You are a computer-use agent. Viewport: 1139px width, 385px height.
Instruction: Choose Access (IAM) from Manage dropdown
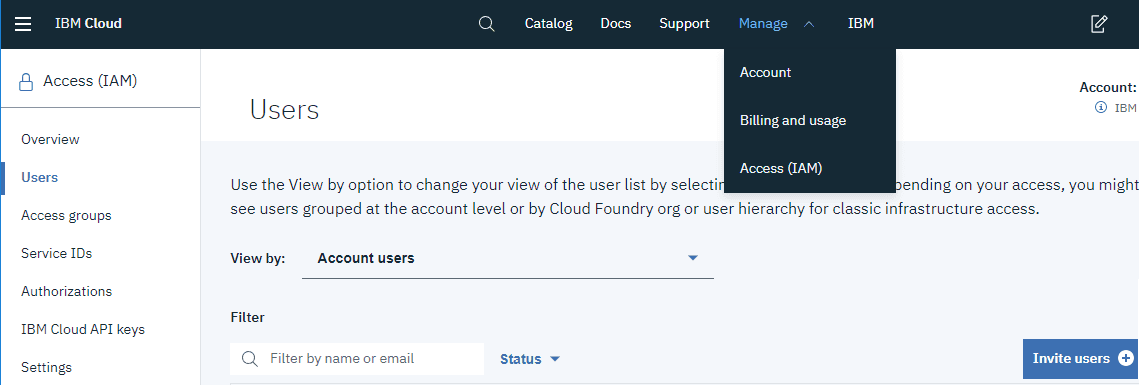(x=810, y=169)
